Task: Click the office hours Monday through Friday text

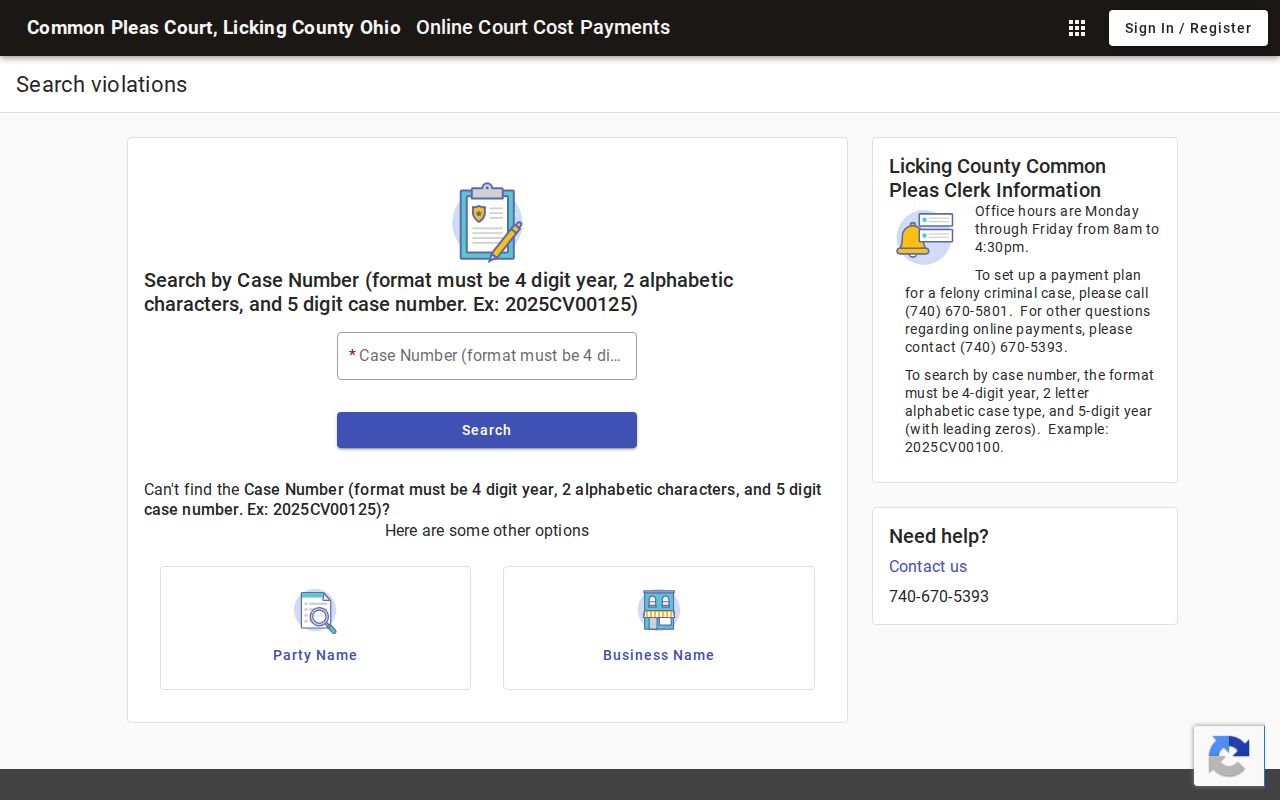Action: (x=1067, y=229)
